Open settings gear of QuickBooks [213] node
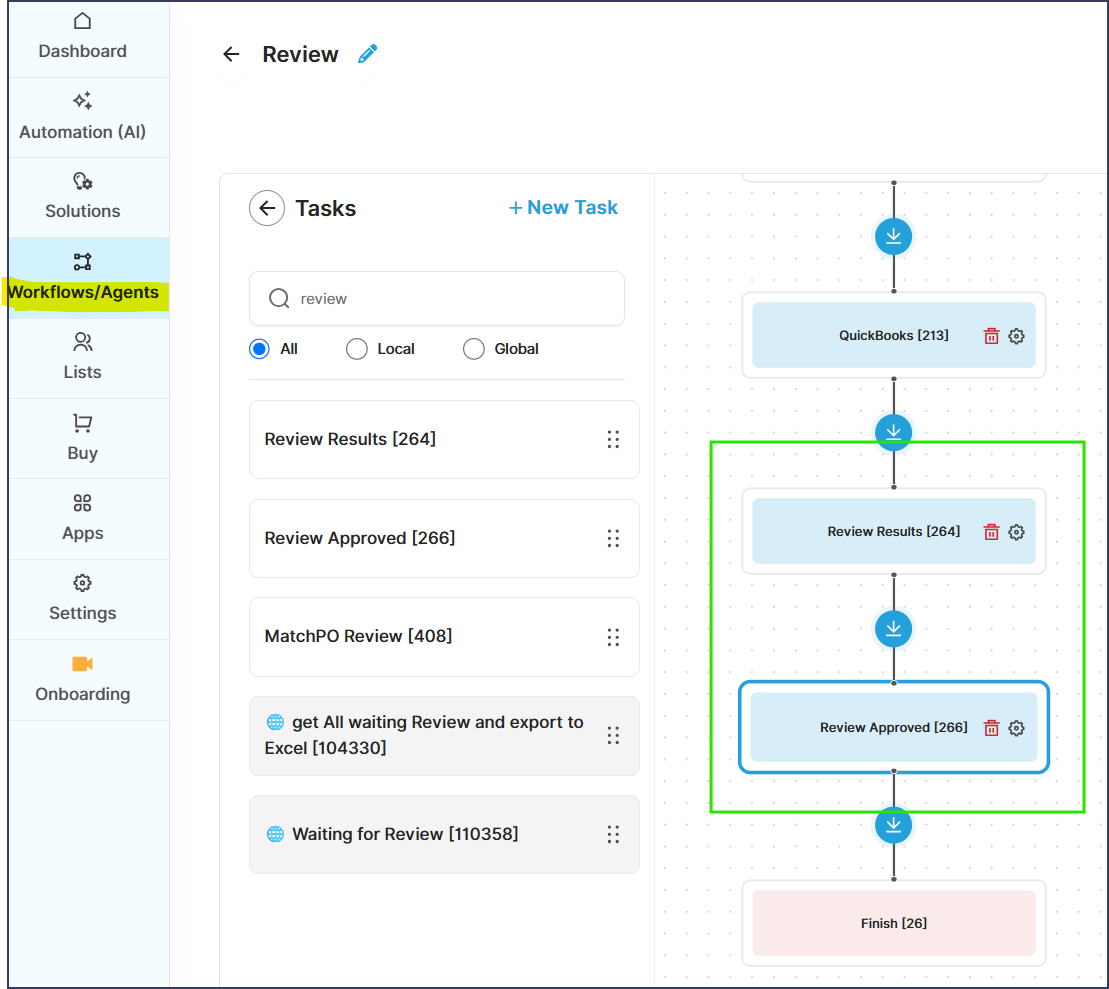The image size is (1109, 989). [1016, 336]
